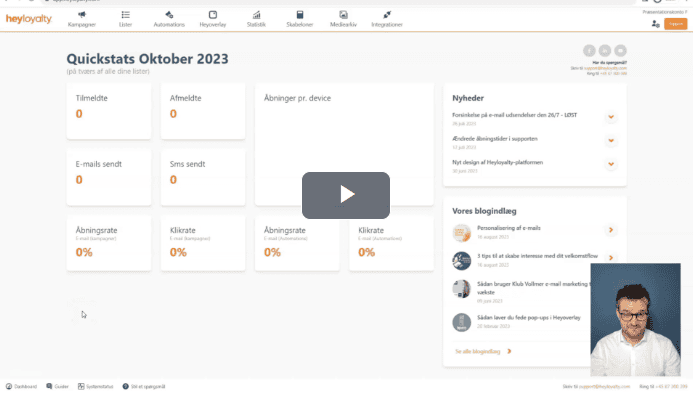
Task: Click the footer support email link
Action: point(604,386)
